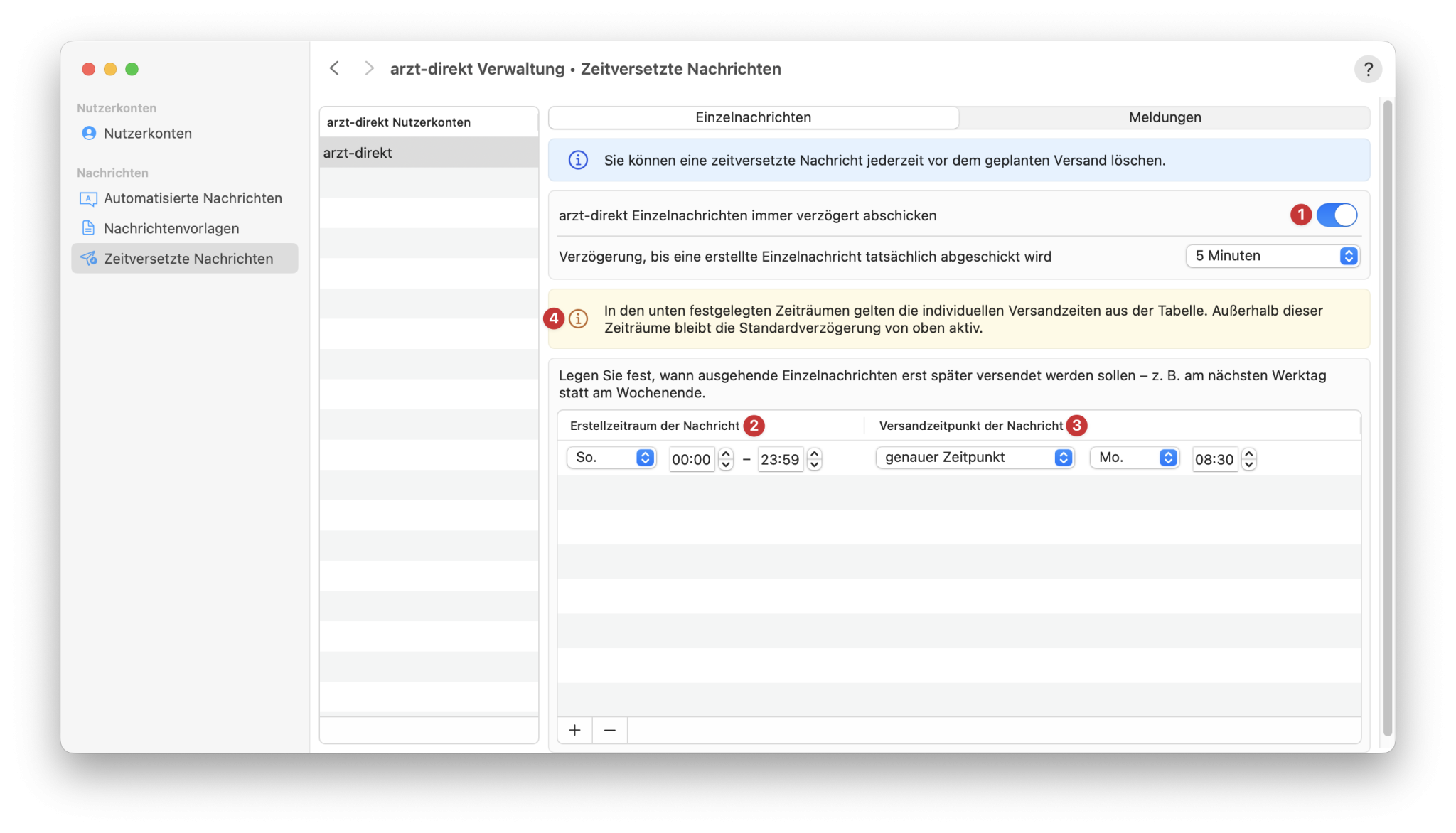Click the stepper next to the 23:59 end time
This screenshot has height=833, width=1456.
[815, 459]
